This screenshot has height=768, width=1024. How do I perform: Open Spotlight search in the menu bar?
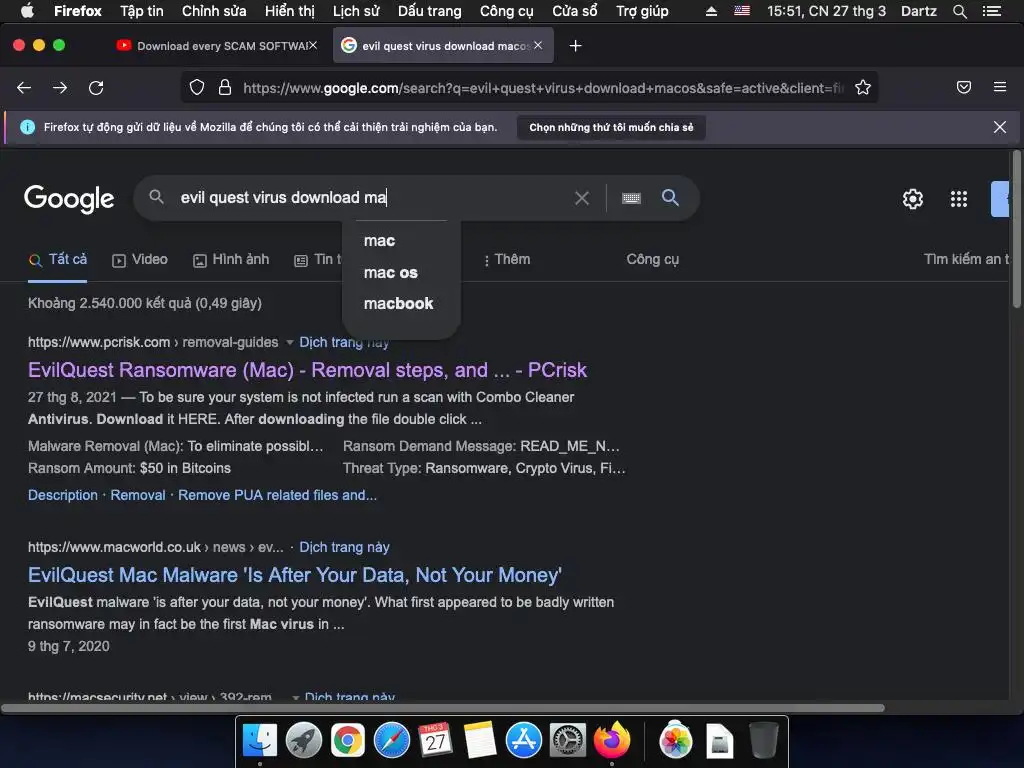(959, 11)
